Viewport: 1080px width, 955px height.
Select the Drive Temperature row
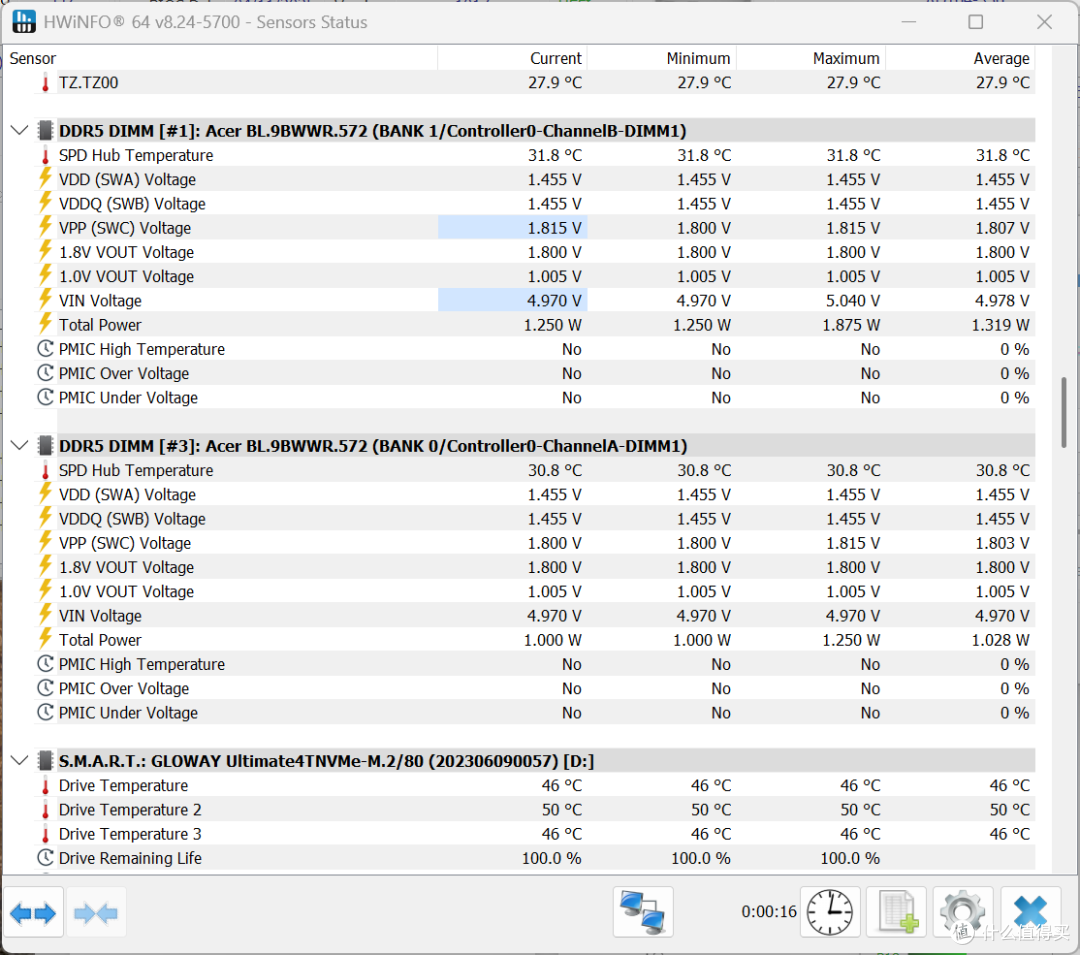[x=534, y=786]
